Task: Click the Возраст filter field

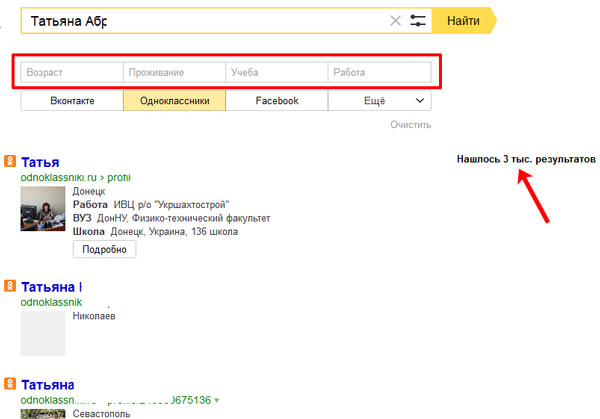Action: [72, 73]
